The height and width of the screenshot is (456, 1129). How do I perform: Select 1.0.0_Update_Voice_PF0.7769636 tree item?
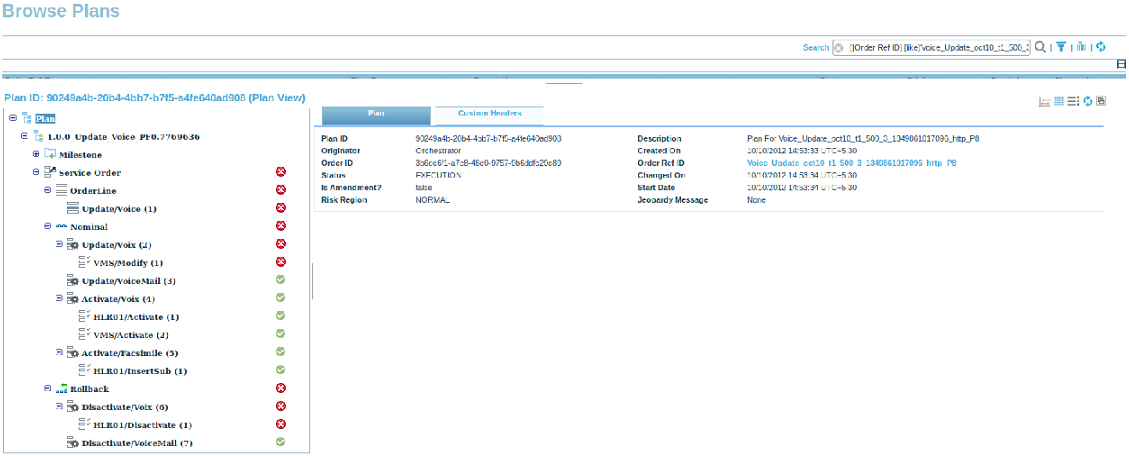(x=124, y=136)
